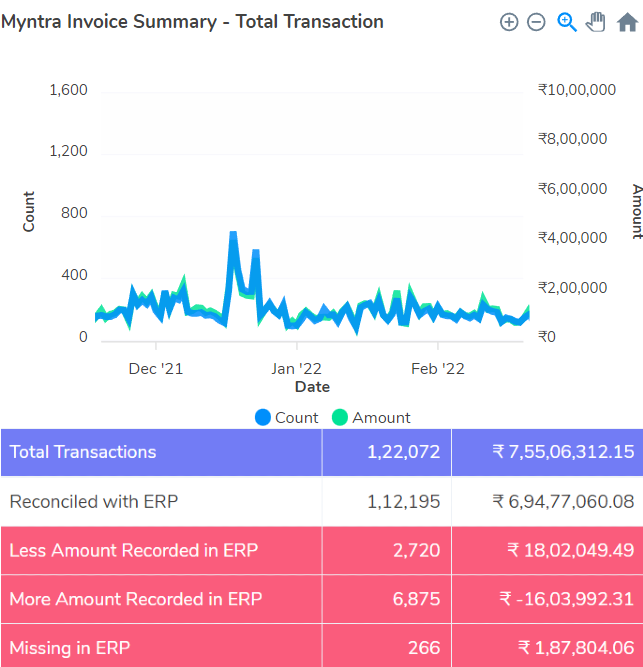643x667 pixels.
Task: Select the Reconciled with ERP row
Action: 322,502
